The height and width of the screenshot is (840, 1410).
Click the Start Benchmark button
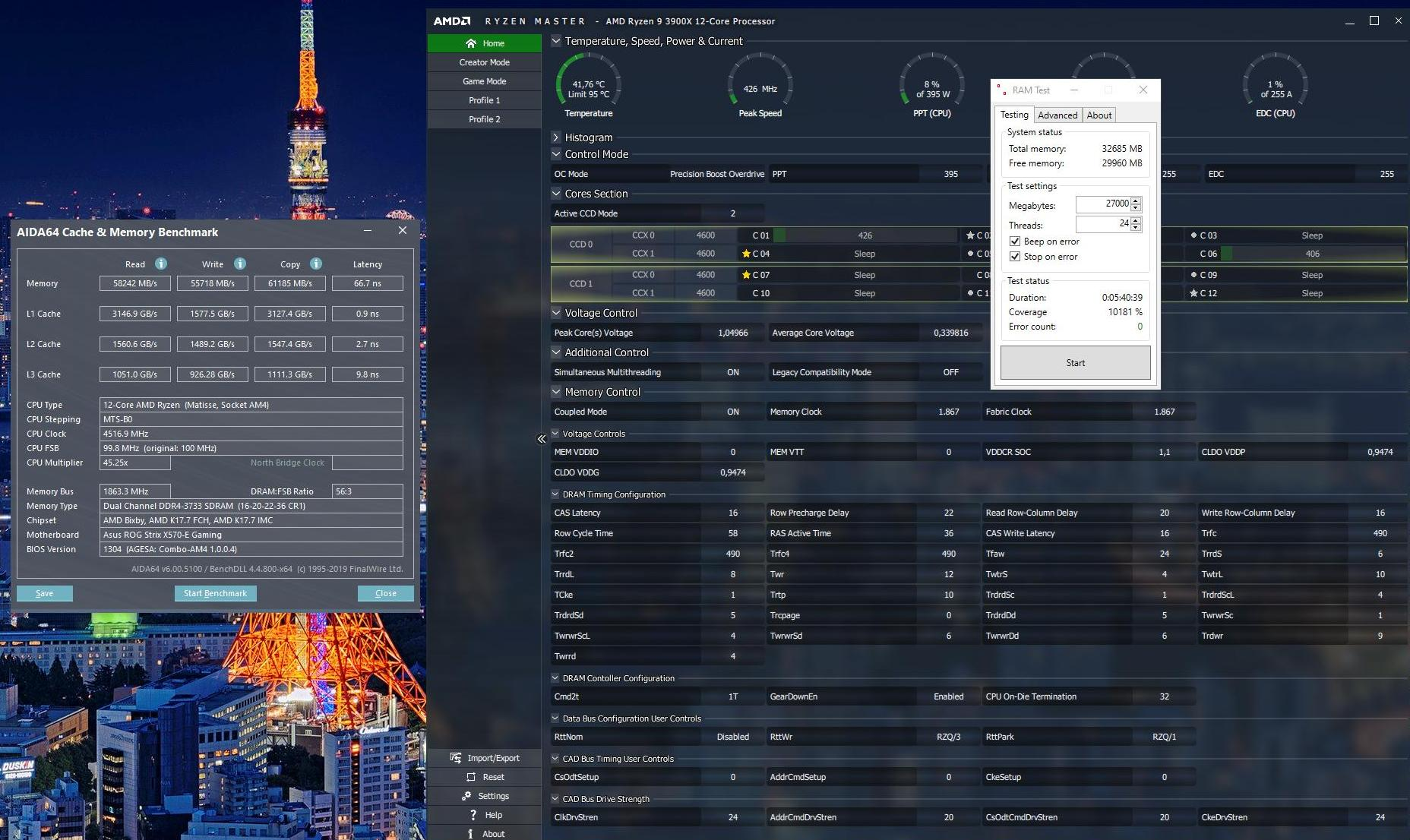(x=215, y=593)
